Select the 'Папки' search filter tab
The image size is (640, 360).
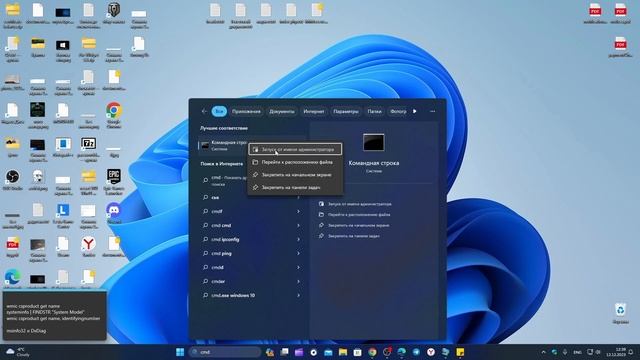(374, 111)
